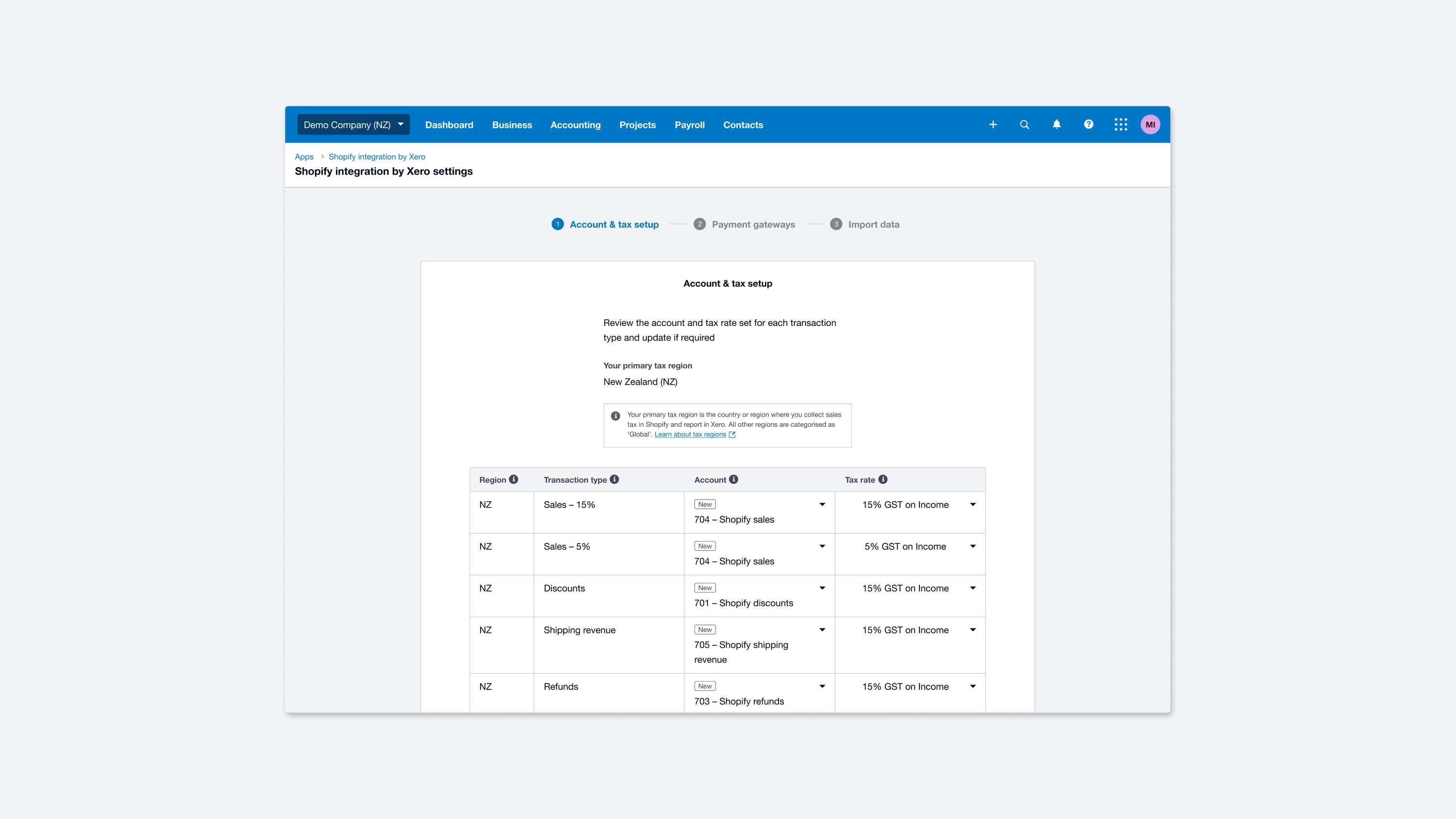
Task: Open the Business menu
Action: [512, 125]
